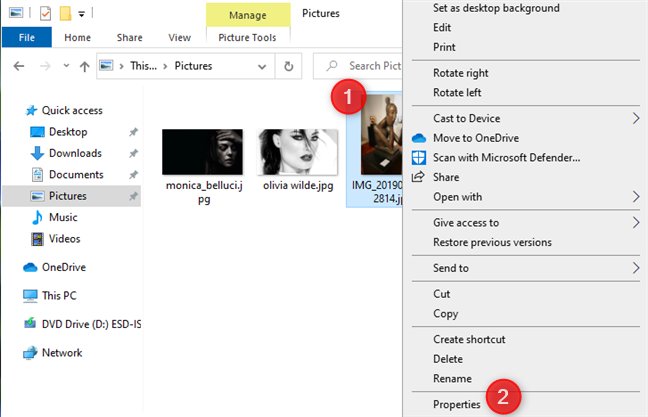Click the 'This...' breadcrumb in address bar
The image size is (648, 417).
(x=143, y=66)
